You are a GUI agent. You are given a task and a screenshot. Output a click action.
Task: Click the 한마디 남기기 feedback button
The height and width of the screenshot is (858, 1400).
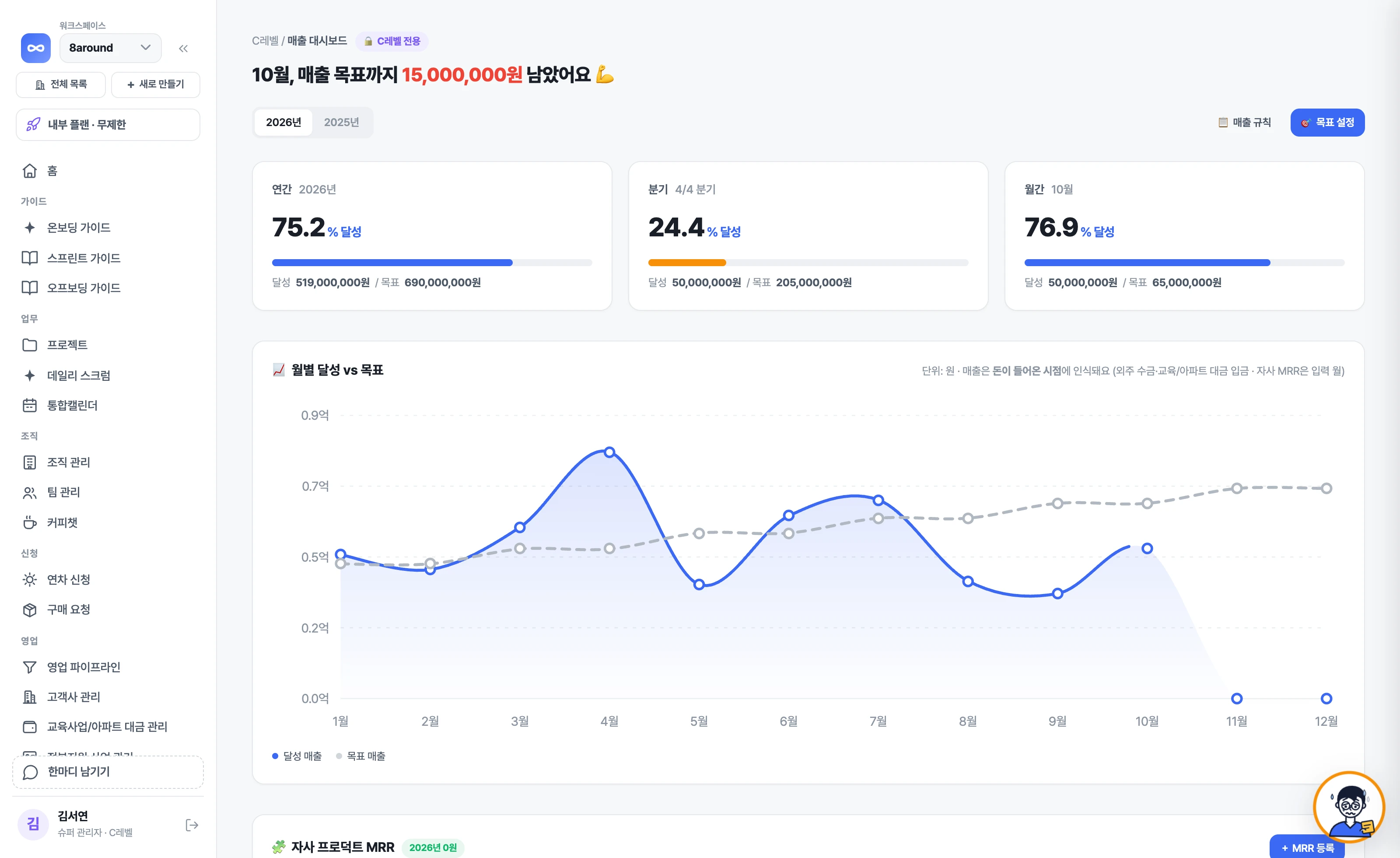tap(108, 772)
